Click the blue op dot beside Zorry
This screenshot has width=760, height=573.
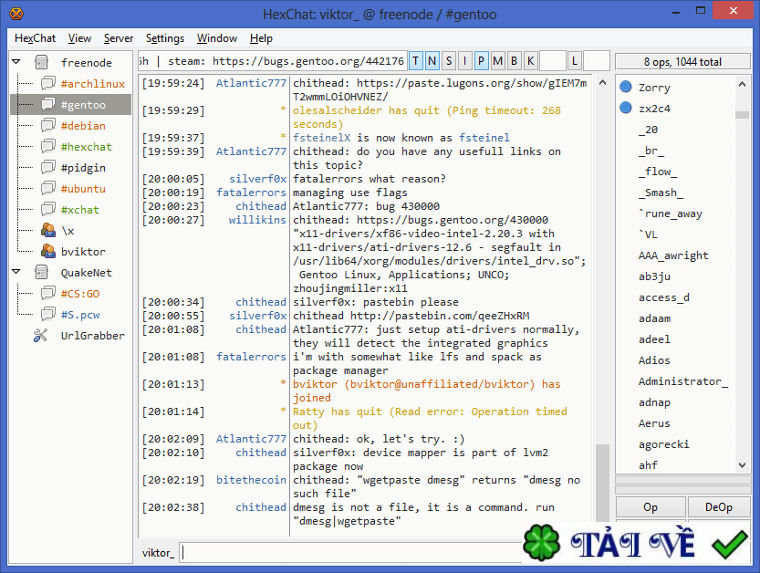(x=626, y=87)
